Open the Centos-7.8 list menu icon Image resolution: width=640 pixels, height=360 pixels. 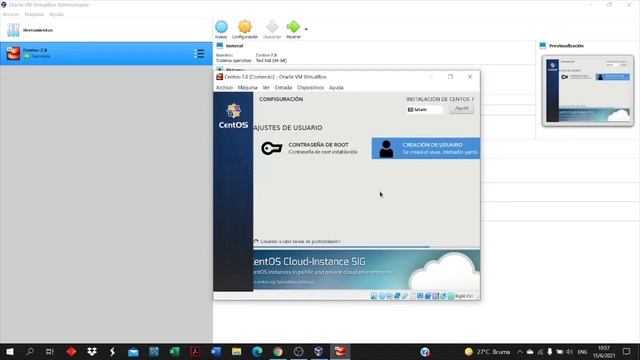pyautogui.click(x=199, y=53)
